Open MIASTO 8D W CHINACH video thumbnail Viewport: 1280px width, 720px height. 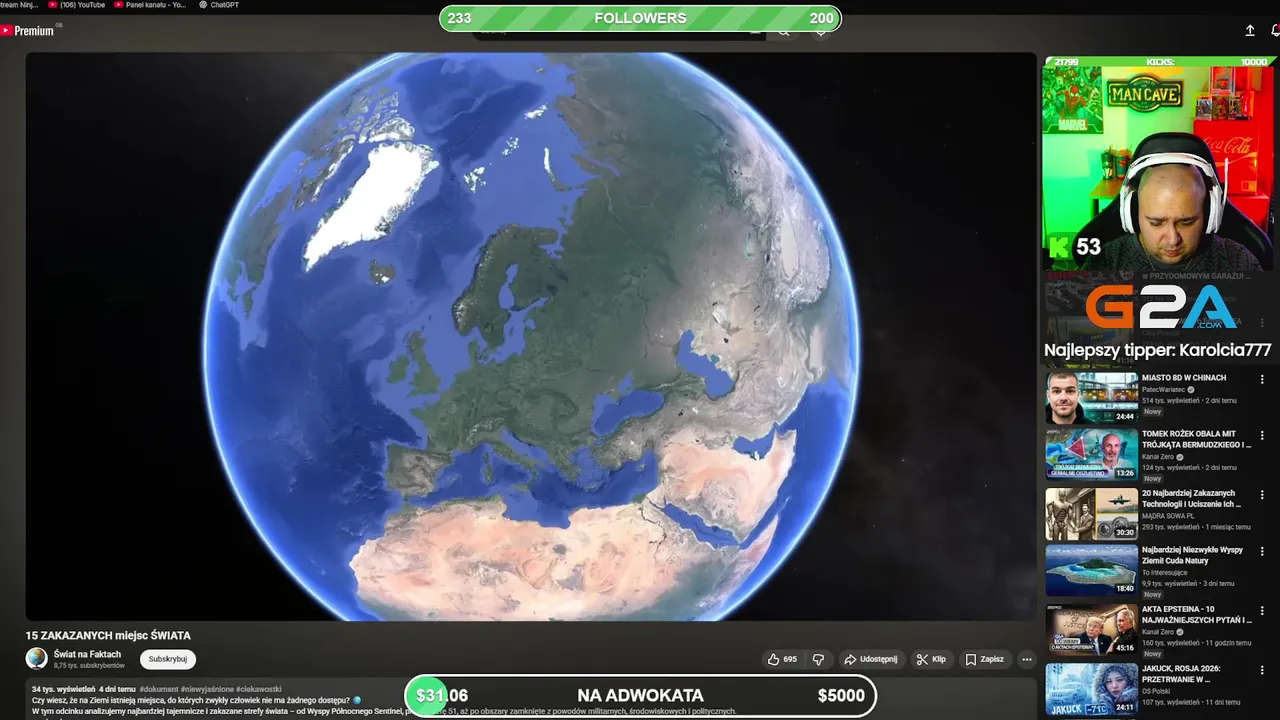pos(1092,397)
